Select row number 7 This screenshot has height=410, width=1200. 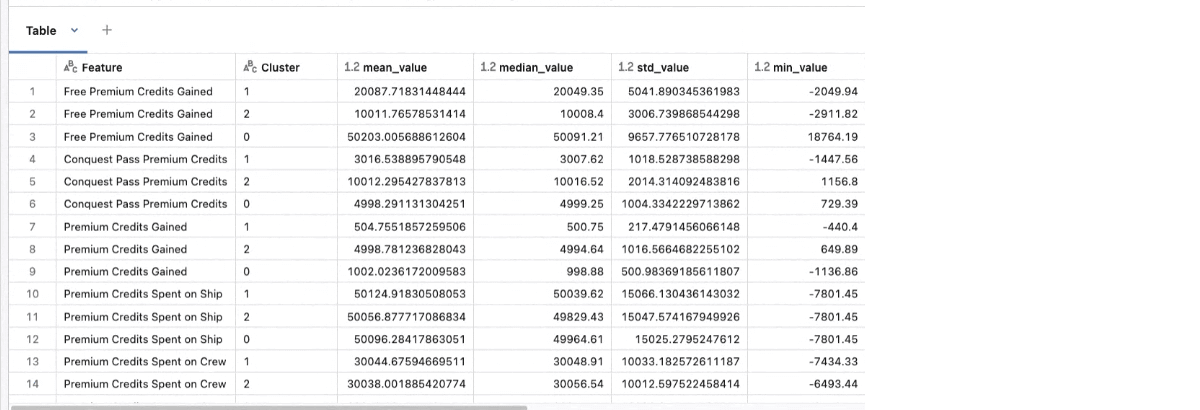[x=33, y=226]
